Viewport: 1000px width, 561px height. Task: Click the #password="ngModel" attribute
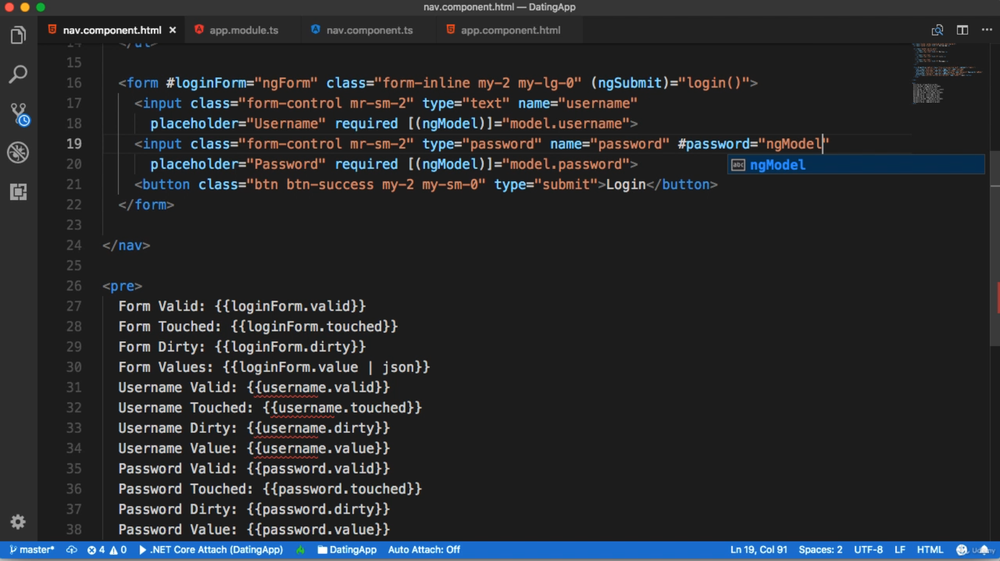(x=754, y=144)
